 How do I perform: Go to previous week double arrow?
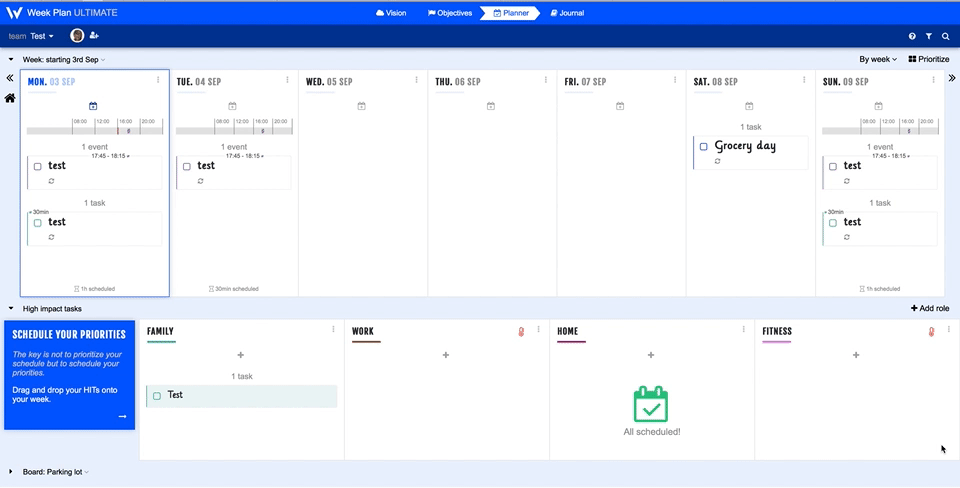10,78
